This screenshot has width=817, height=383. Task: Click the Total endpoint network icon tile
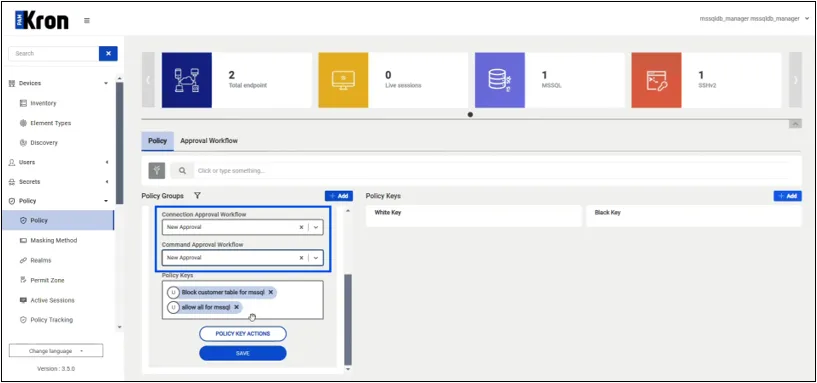click(x=187, y=80)
